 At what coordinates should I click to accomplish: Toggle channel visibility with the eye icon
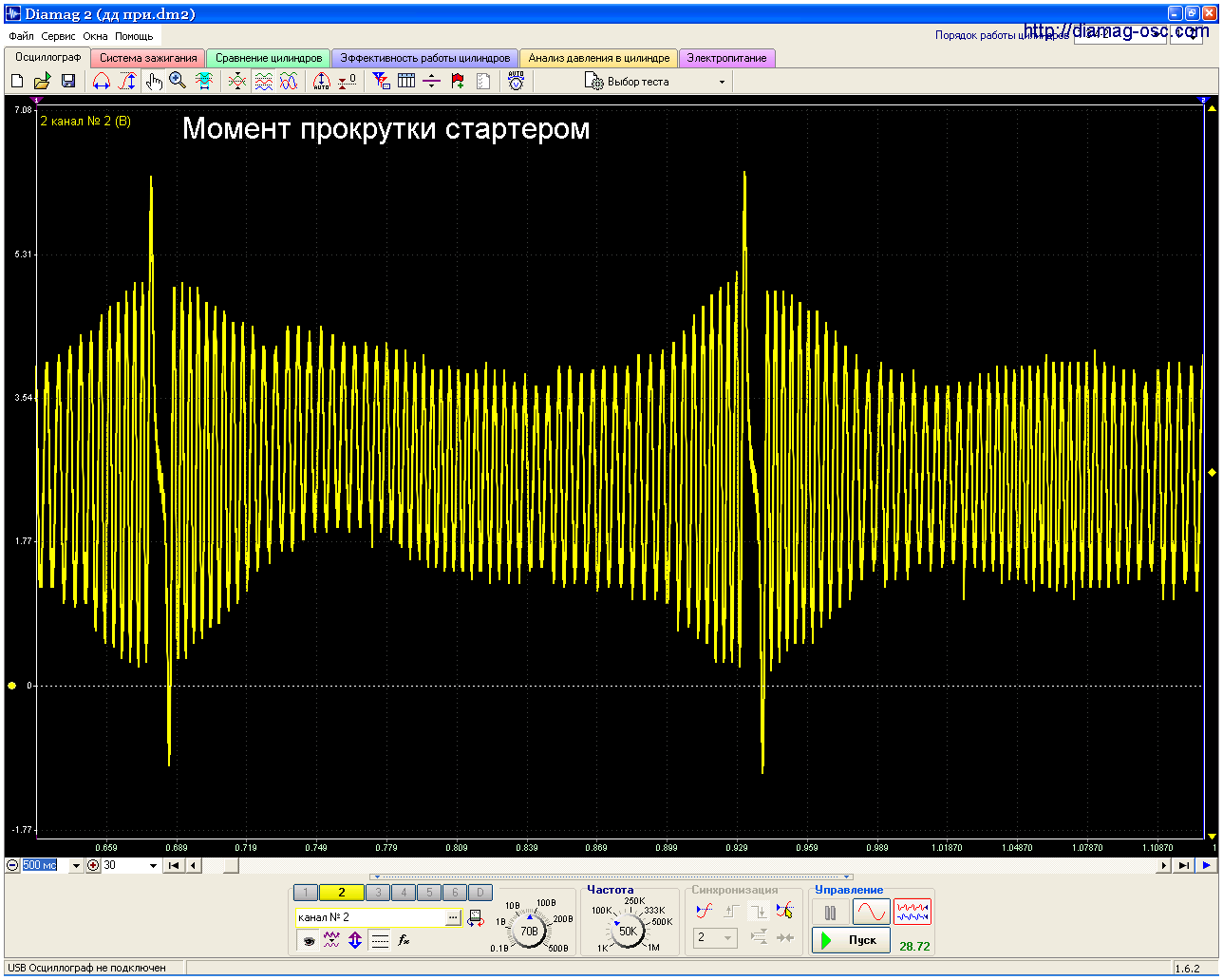pos(308,940)
